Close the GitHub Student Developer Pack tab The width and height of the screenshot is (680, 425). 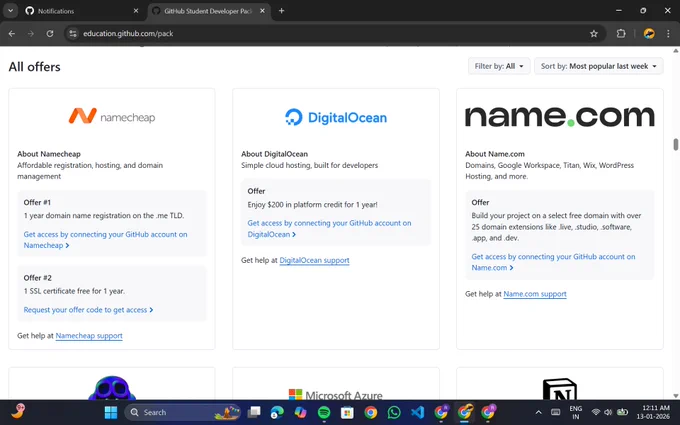(x=262, y=11)
